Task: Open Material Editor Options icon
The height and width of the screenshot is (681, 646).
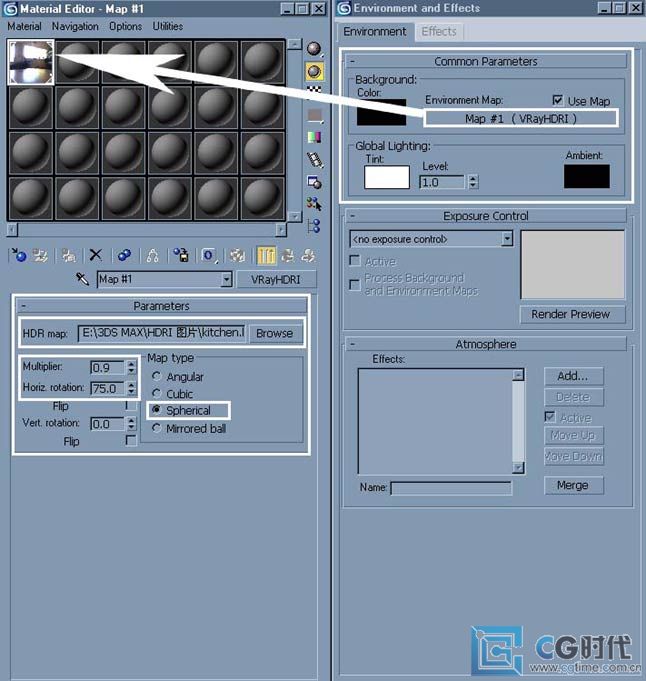Action: [x=315, y=182]
